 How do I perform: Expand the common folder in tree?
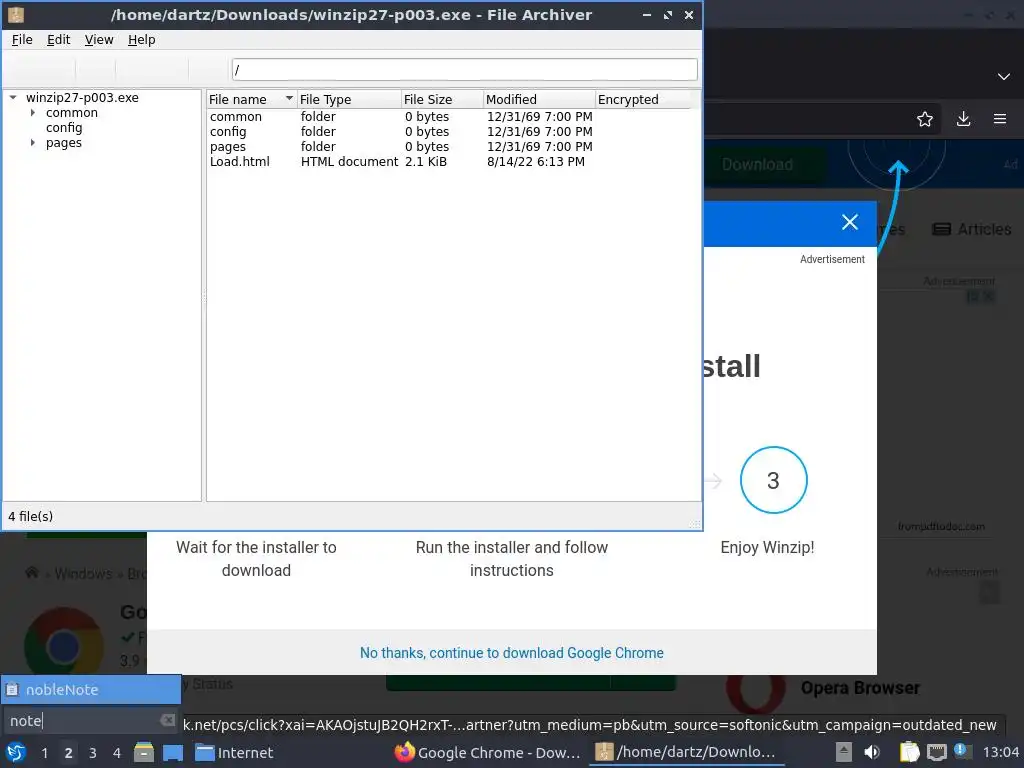33,112
